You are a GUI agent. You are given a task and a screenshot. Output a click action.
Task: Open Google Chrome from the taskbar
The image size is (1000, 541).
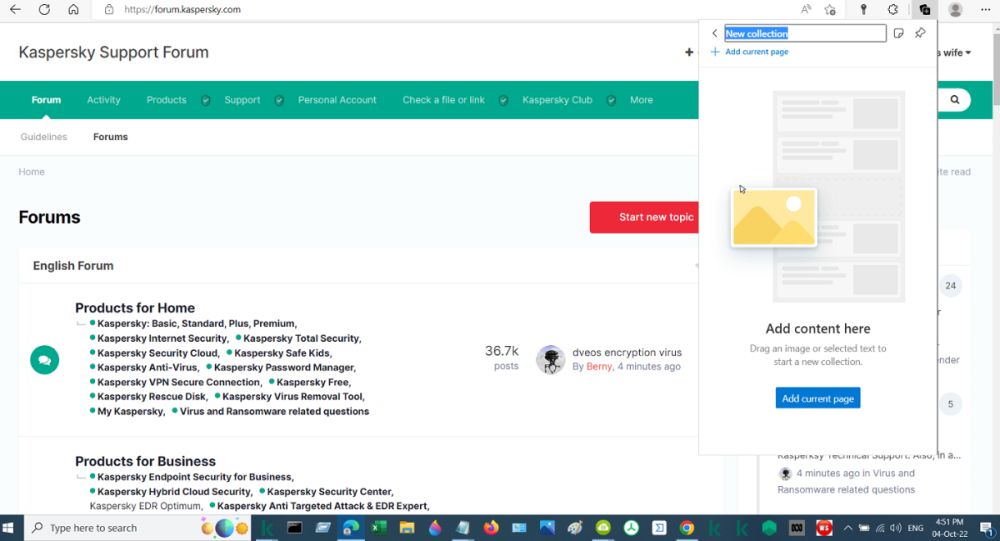pos(686,528)
